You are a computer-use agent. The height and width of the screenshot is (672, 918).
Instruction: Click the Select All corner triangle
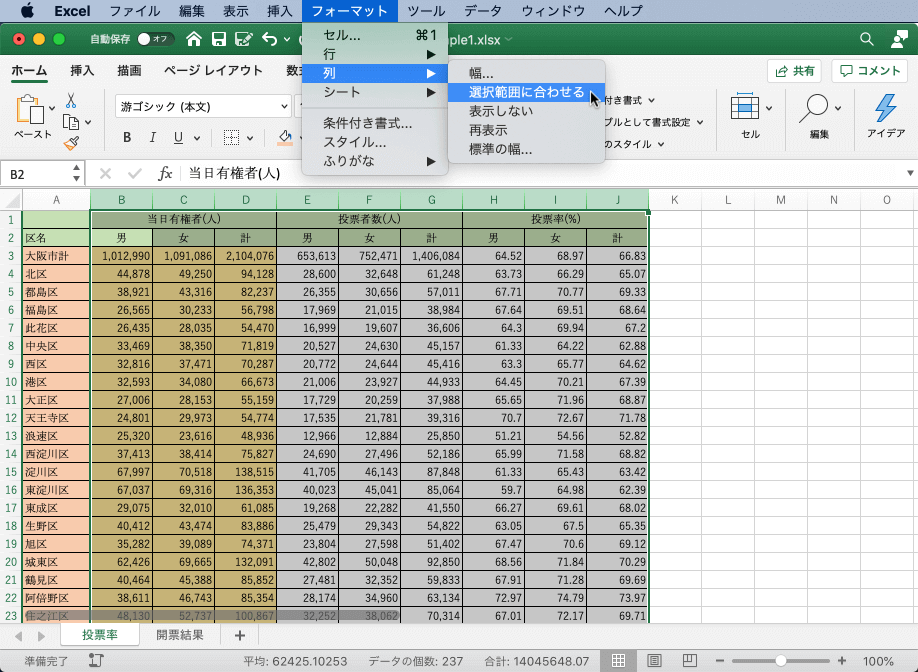coord(12,200)
